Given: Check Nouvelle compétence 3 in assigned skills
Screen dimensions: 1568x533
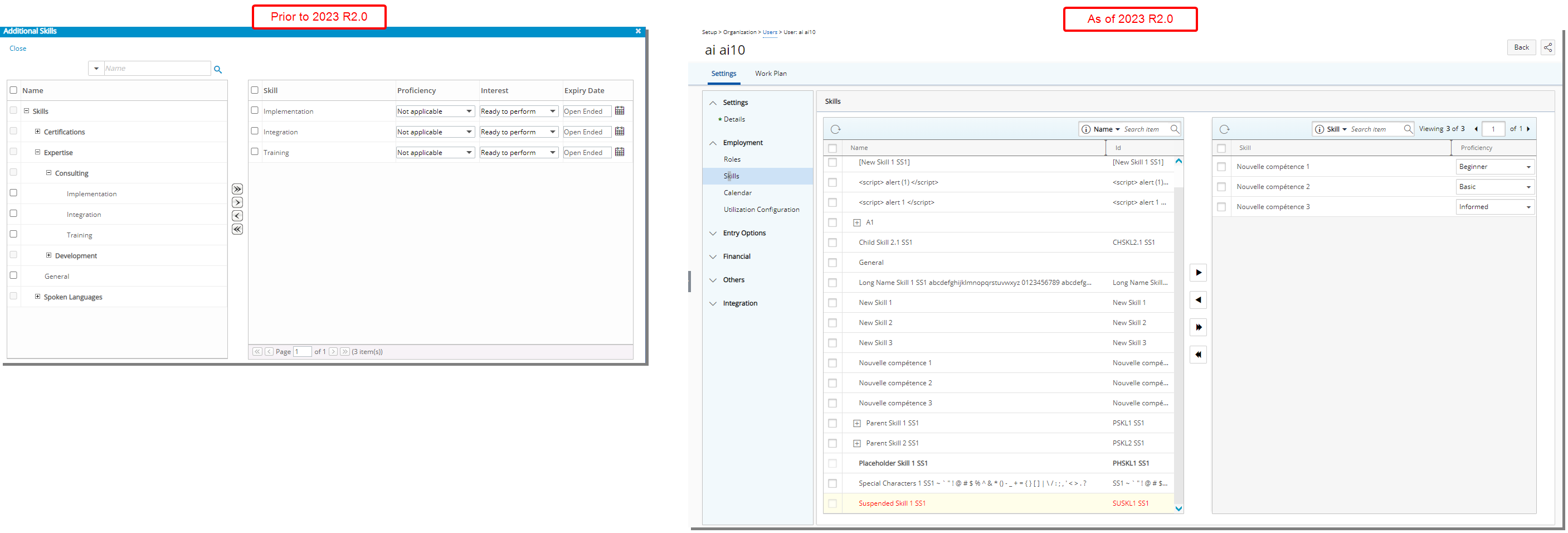Looking at the screenshot, I should click(x=1221, y=207).
